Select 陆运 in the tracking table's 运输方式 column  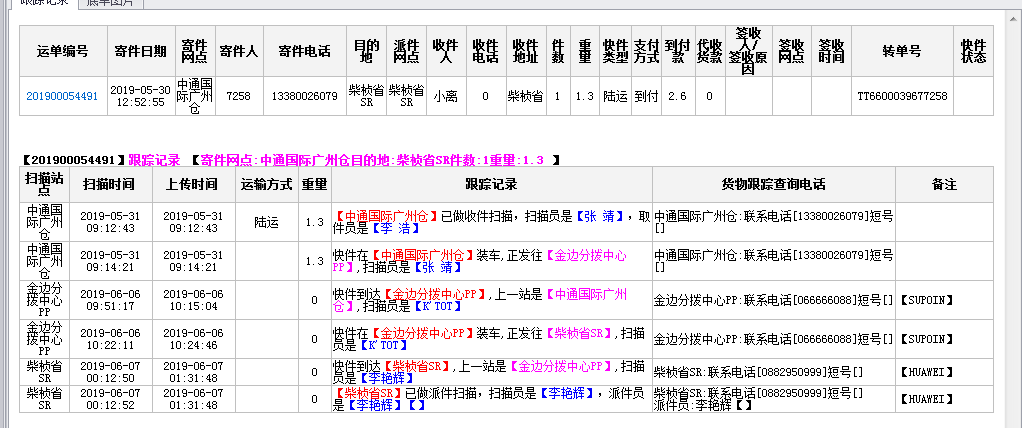point(266,222)
